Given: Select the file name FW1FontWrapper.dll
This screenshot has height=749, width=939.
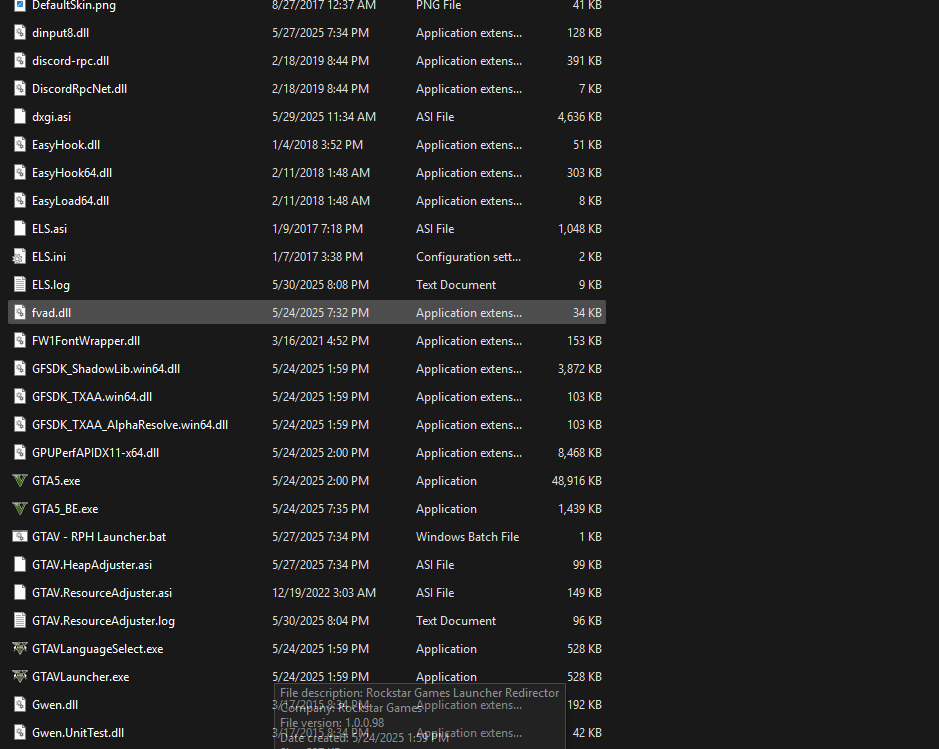Looking at the screenshot, I should (86, 341).
